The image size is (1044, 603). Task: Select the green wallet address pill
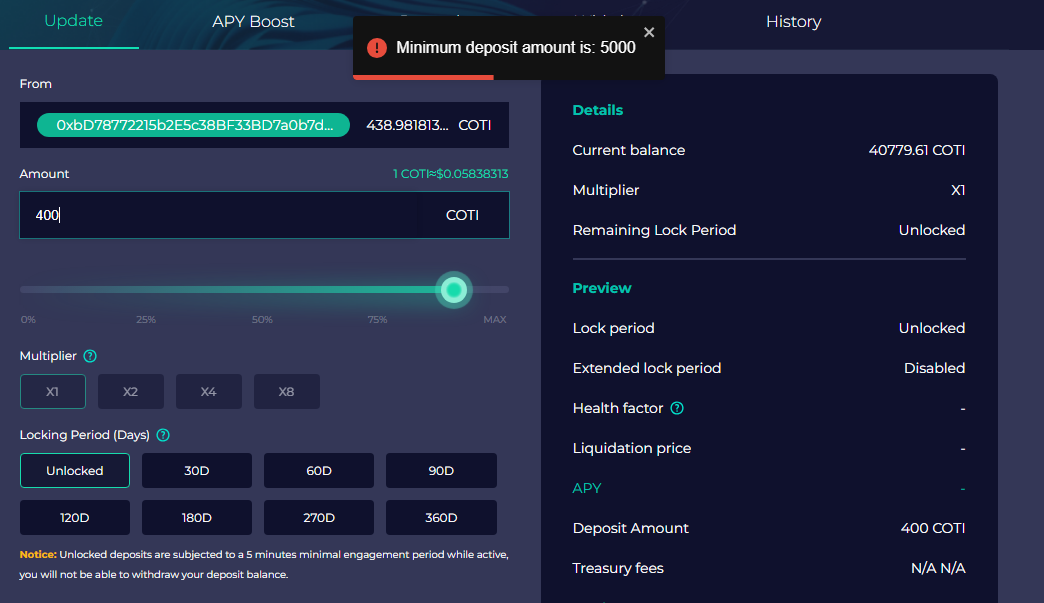coord(193,125)
